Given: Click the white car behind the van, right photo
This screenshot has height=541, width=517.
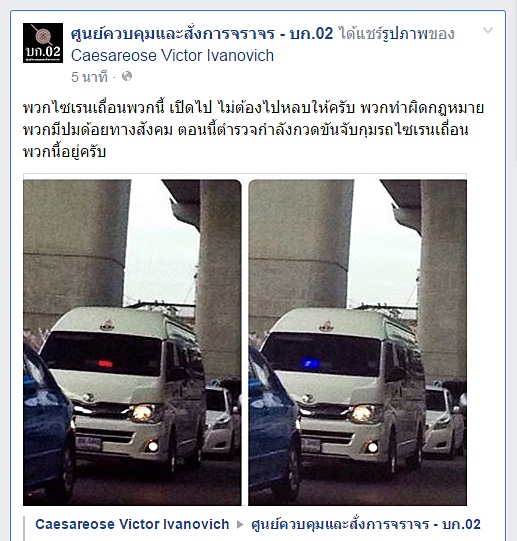Looking at the screenshot, I should coord(445,422).
